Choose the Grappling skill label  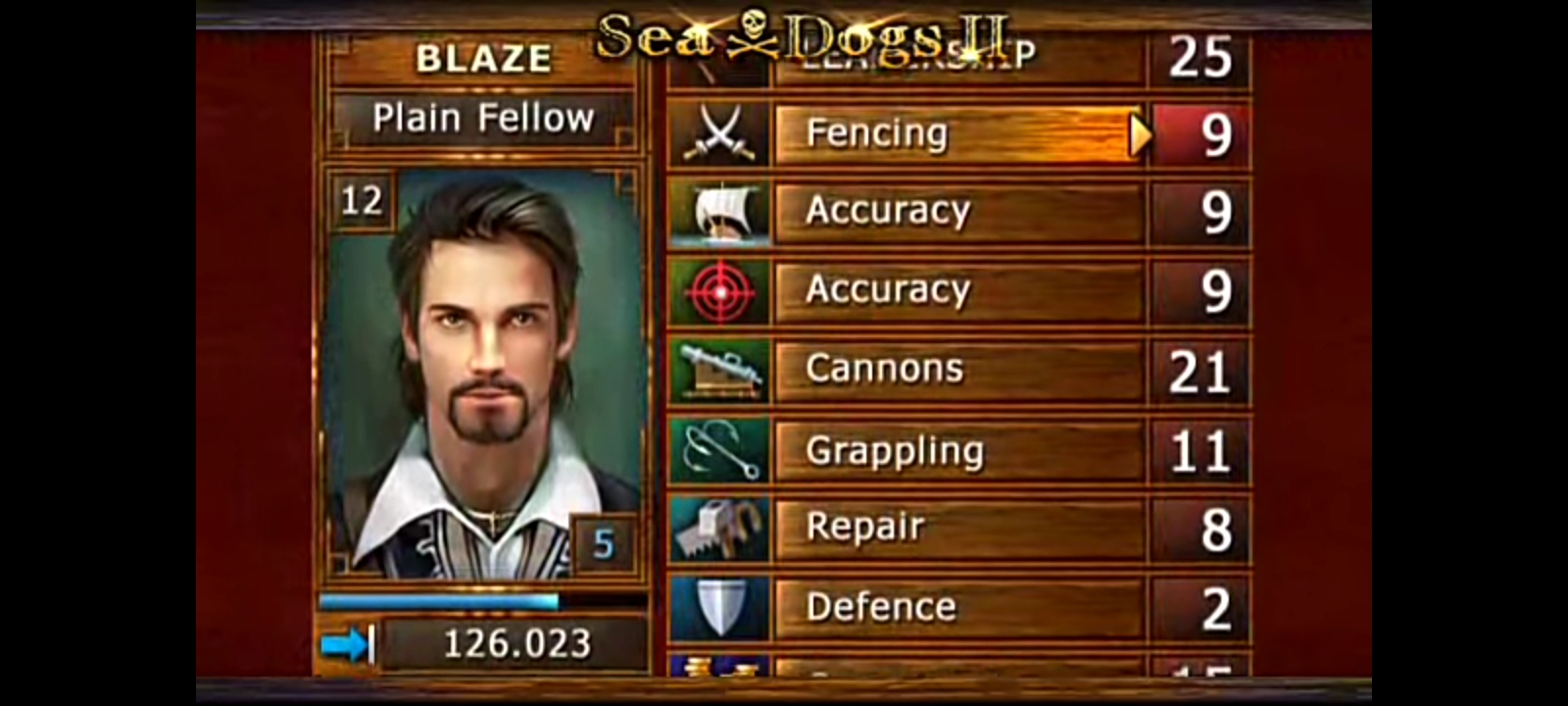[895, 451]
